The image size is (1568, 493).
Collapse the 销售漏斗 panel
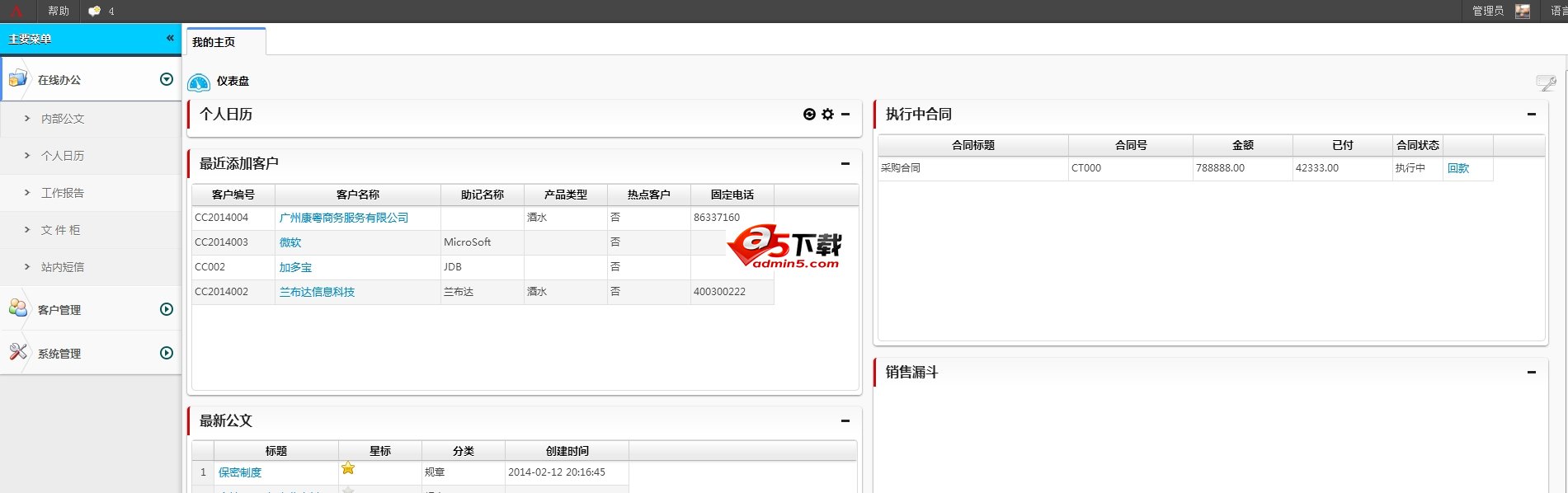pyautogui.click(x=1532, y=373)
